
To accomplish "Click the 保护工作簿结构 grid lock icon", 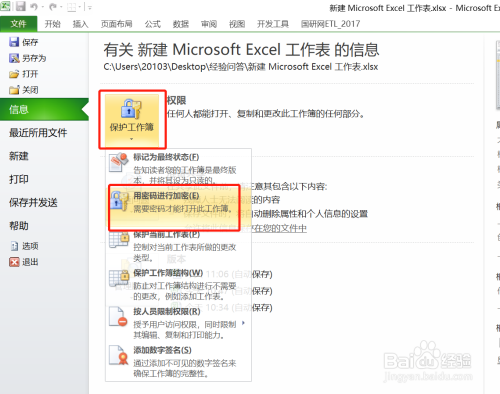I will tap(119, 278).
